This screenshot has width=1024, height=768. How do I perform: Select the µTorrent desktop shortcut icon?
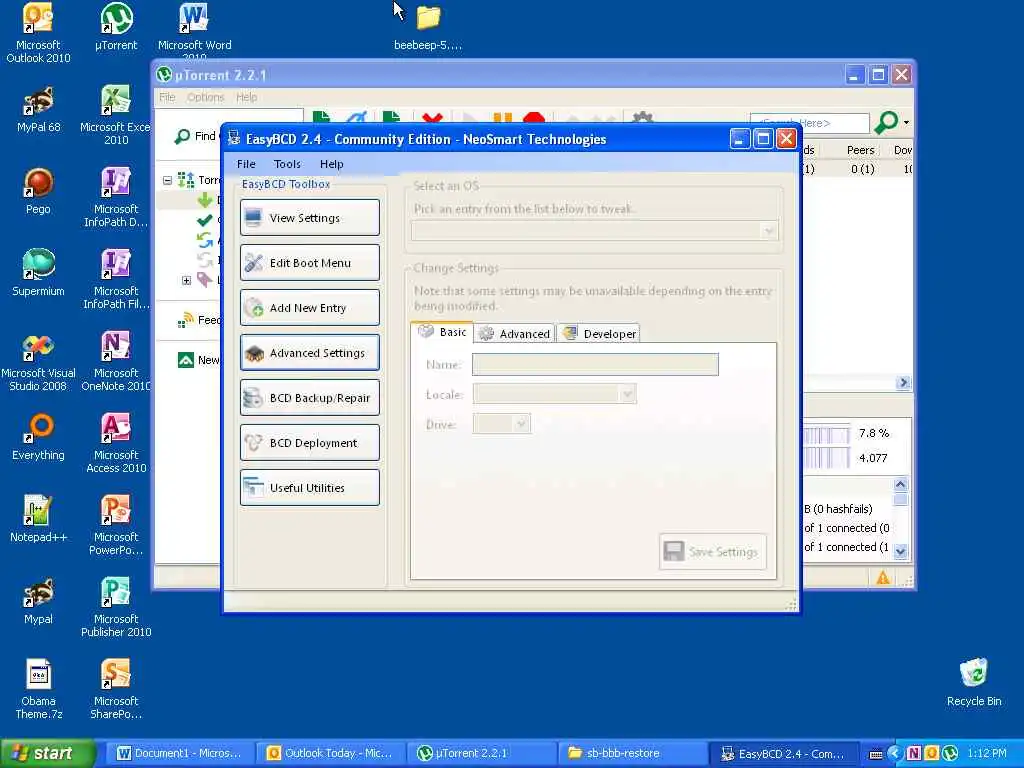point(116,27)
